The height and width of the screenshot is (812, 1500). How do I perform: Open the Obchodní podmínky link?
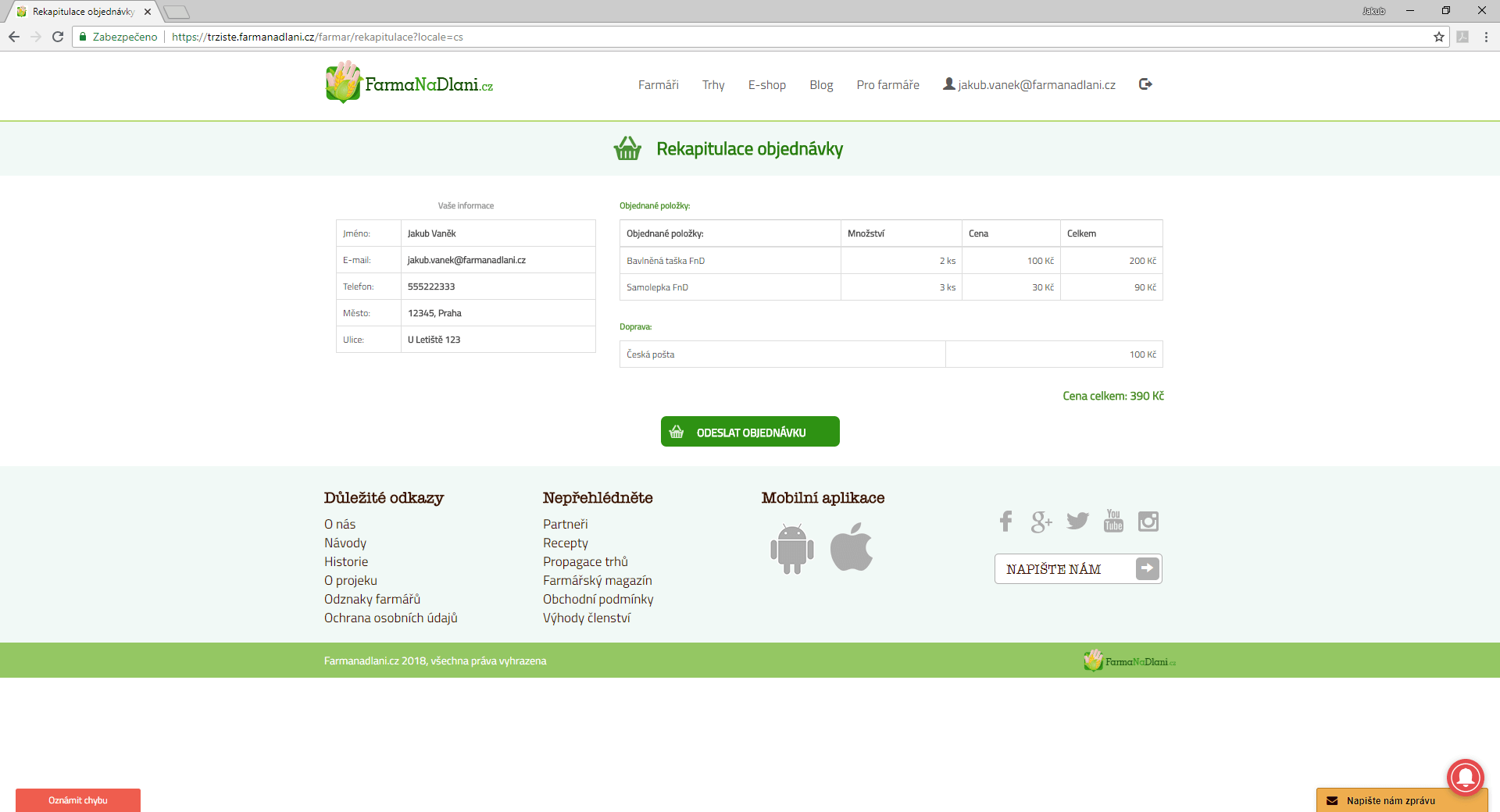click(598, 599)
